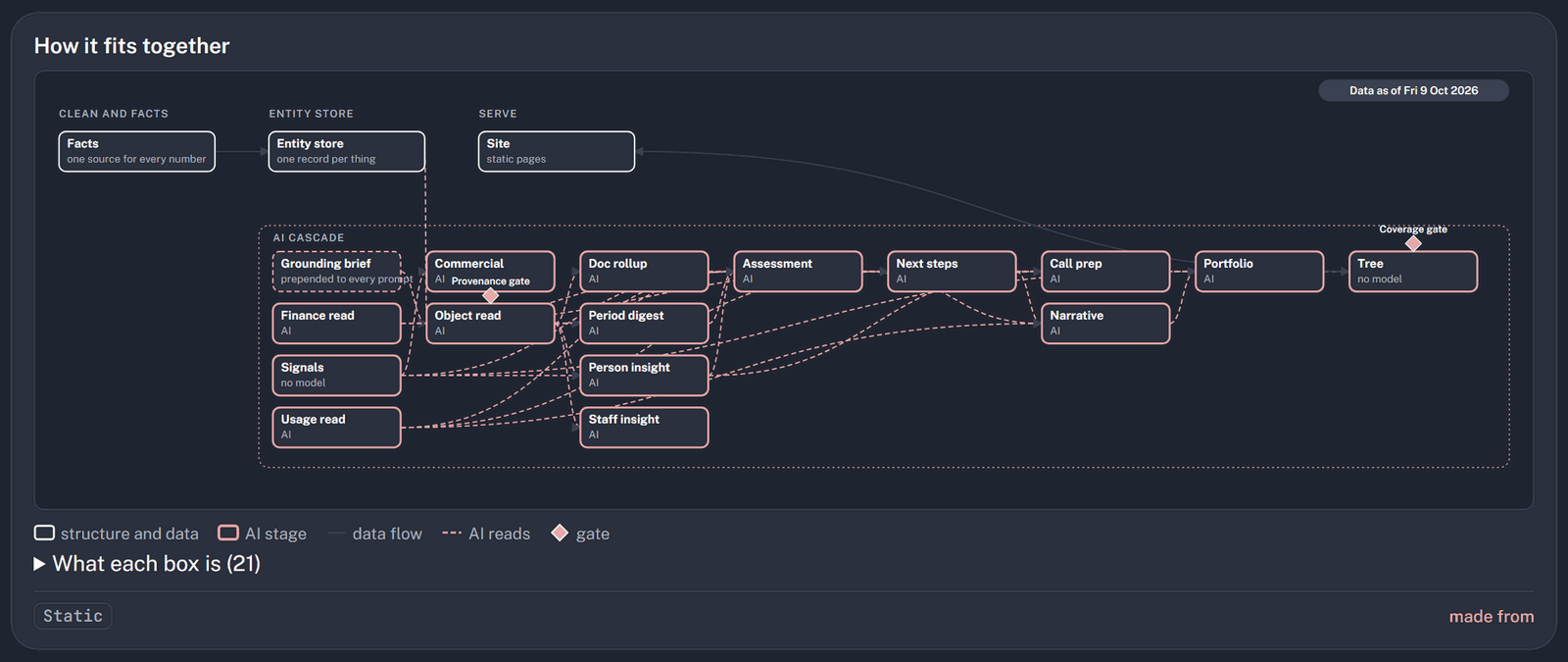This screenshot has width=1568, height=662.
Task: Click the Usage read node
Action: click(x=336, y=428)
